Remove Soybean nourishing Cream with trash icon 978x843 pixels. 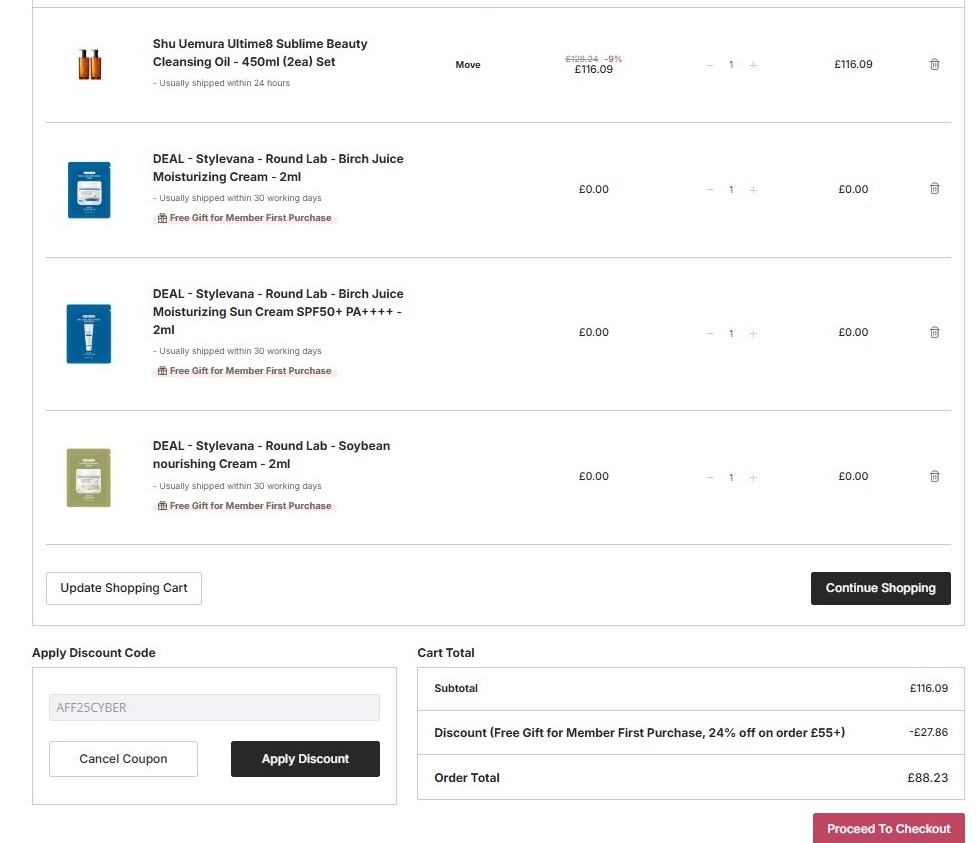[934, 476]
